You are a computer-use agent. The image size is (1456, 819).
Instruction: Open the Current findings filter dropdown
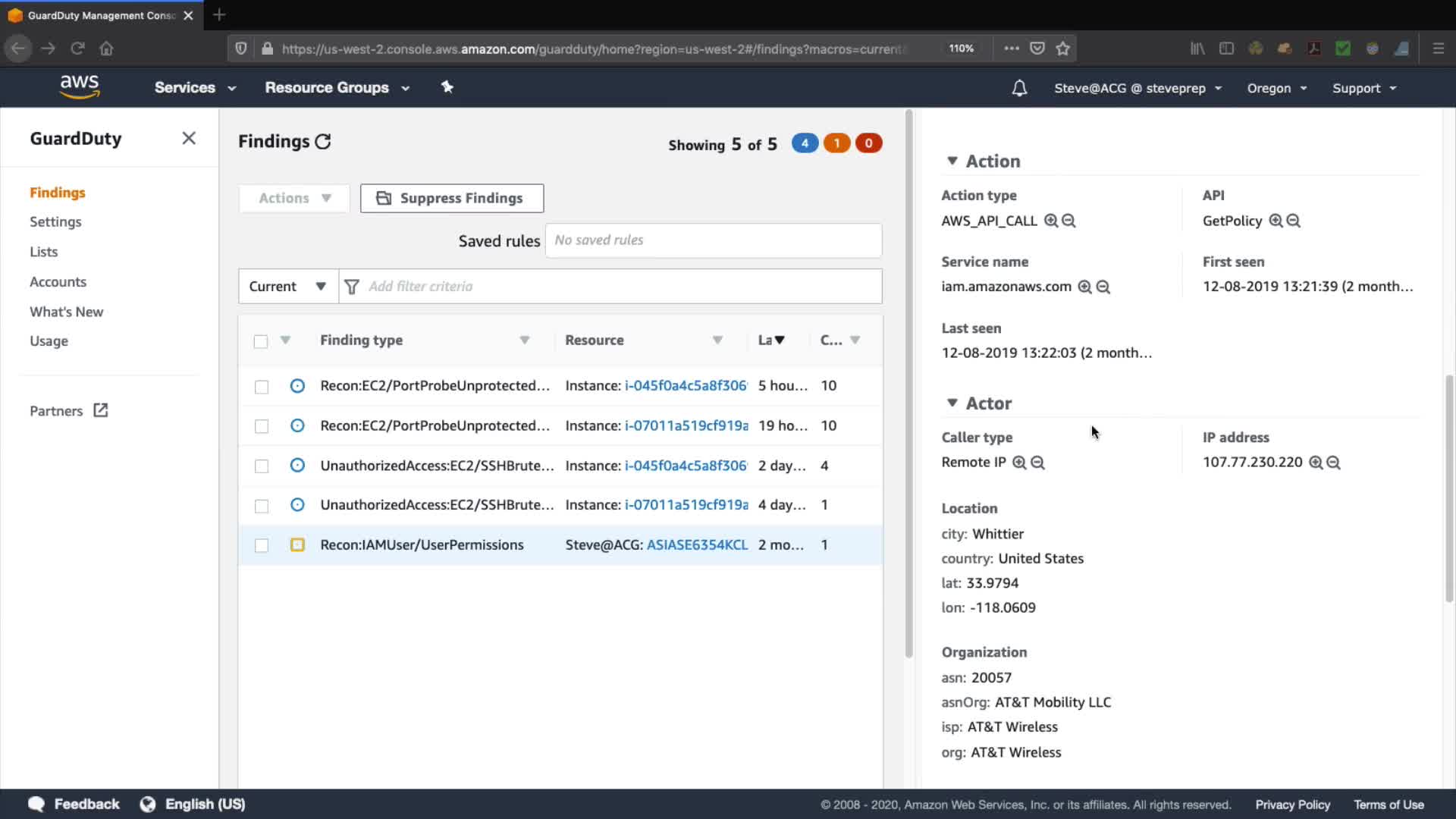288,286
